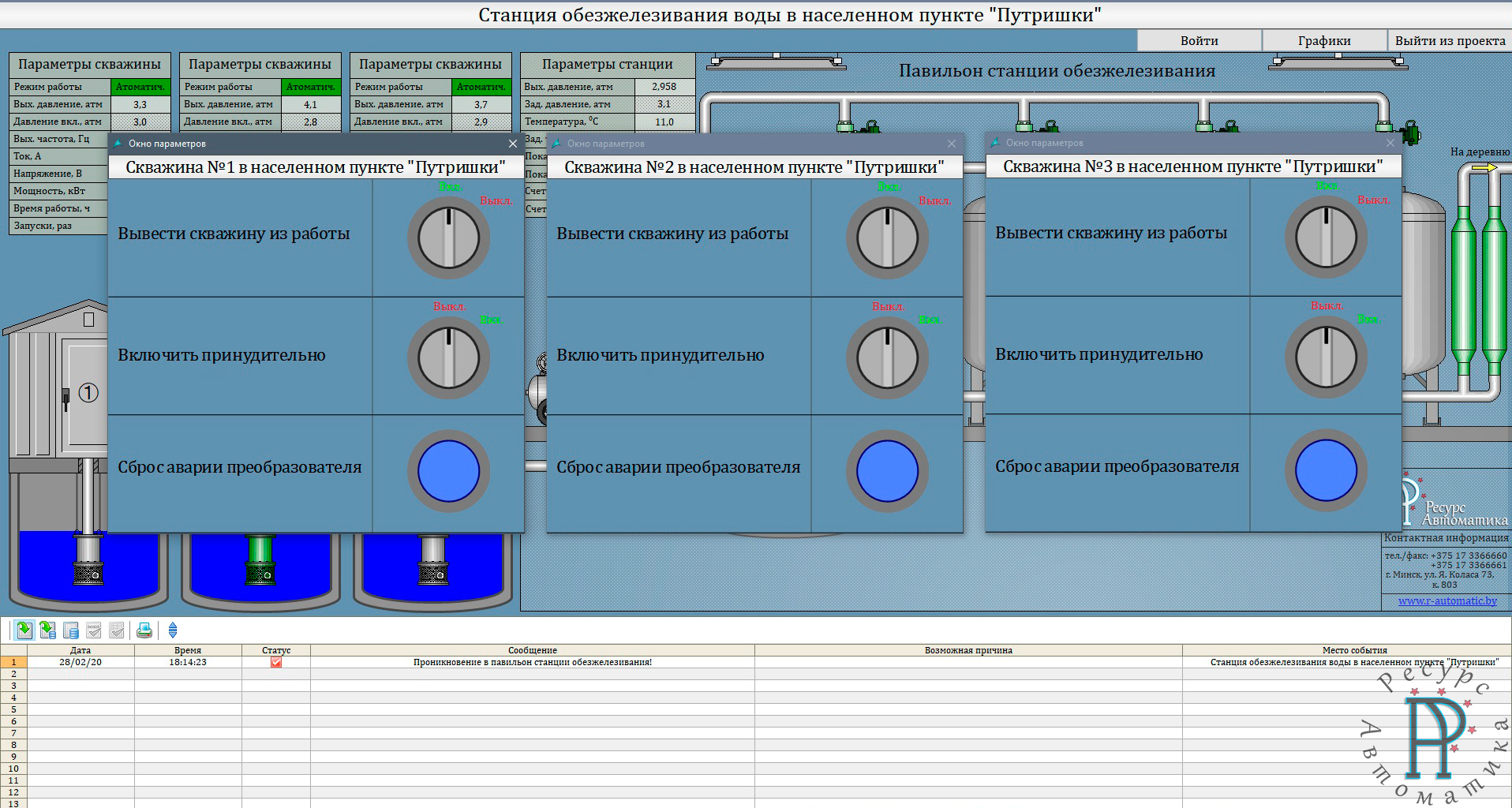This screenshot has height=808, width=1512.
Task: Close the Well №1 parameters window
Action: 513,144
